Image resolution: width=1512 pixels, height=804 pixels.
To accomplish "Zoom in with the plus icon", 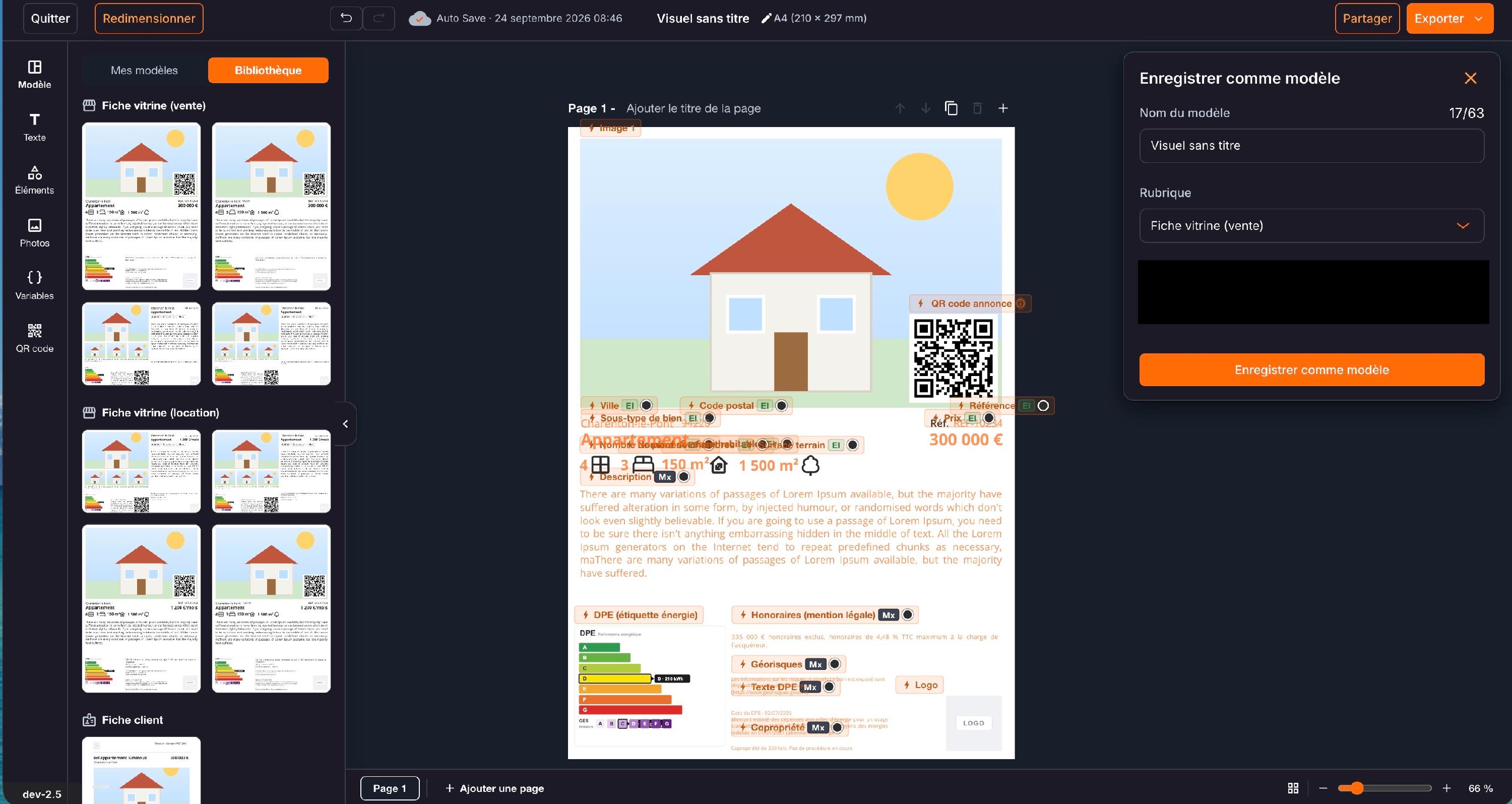I will tap(1447, 788).
